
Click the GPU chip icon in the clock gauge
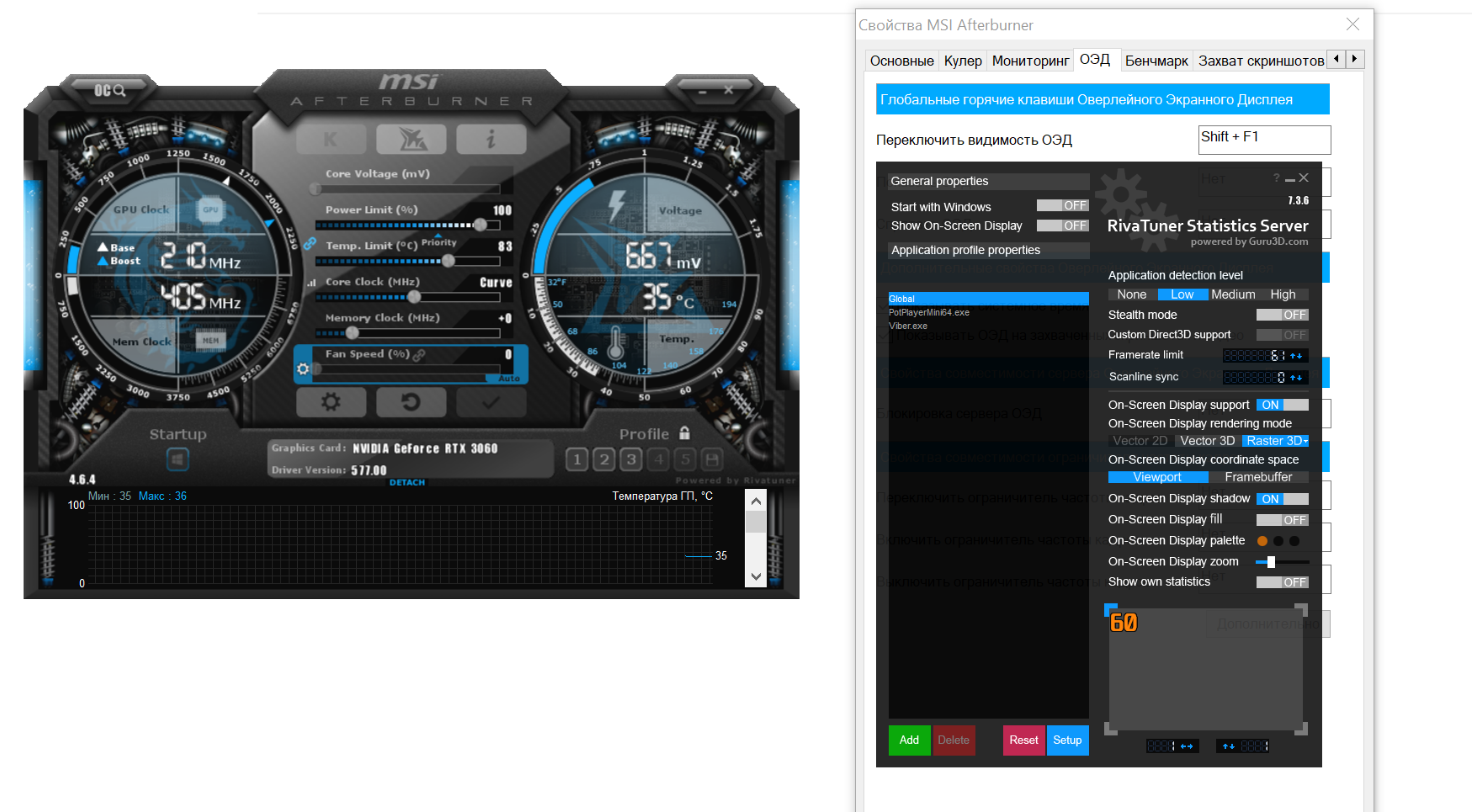click(210, 210)
